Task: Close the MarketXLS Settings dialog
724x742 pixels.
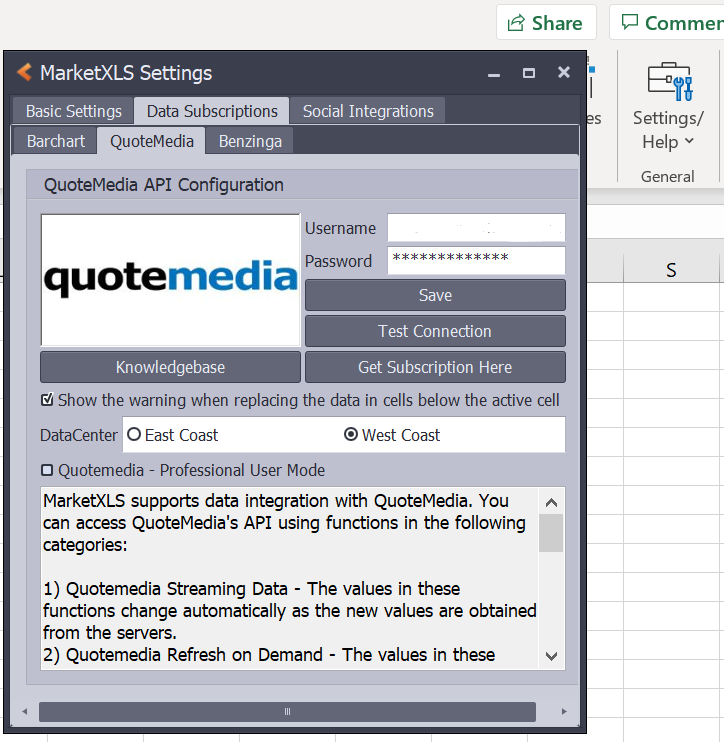Action: coord(564,72)
